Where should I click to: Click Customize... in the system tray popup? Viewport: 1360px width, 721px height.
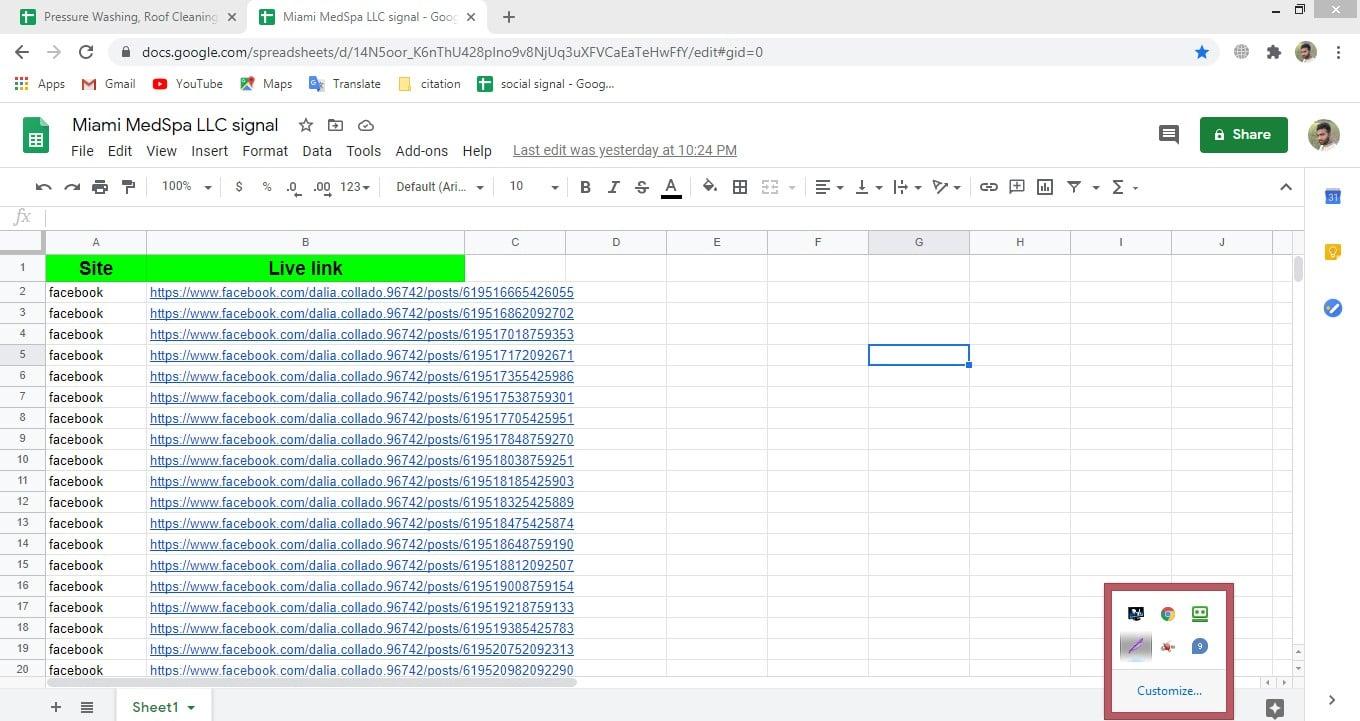click(1169, 690)
